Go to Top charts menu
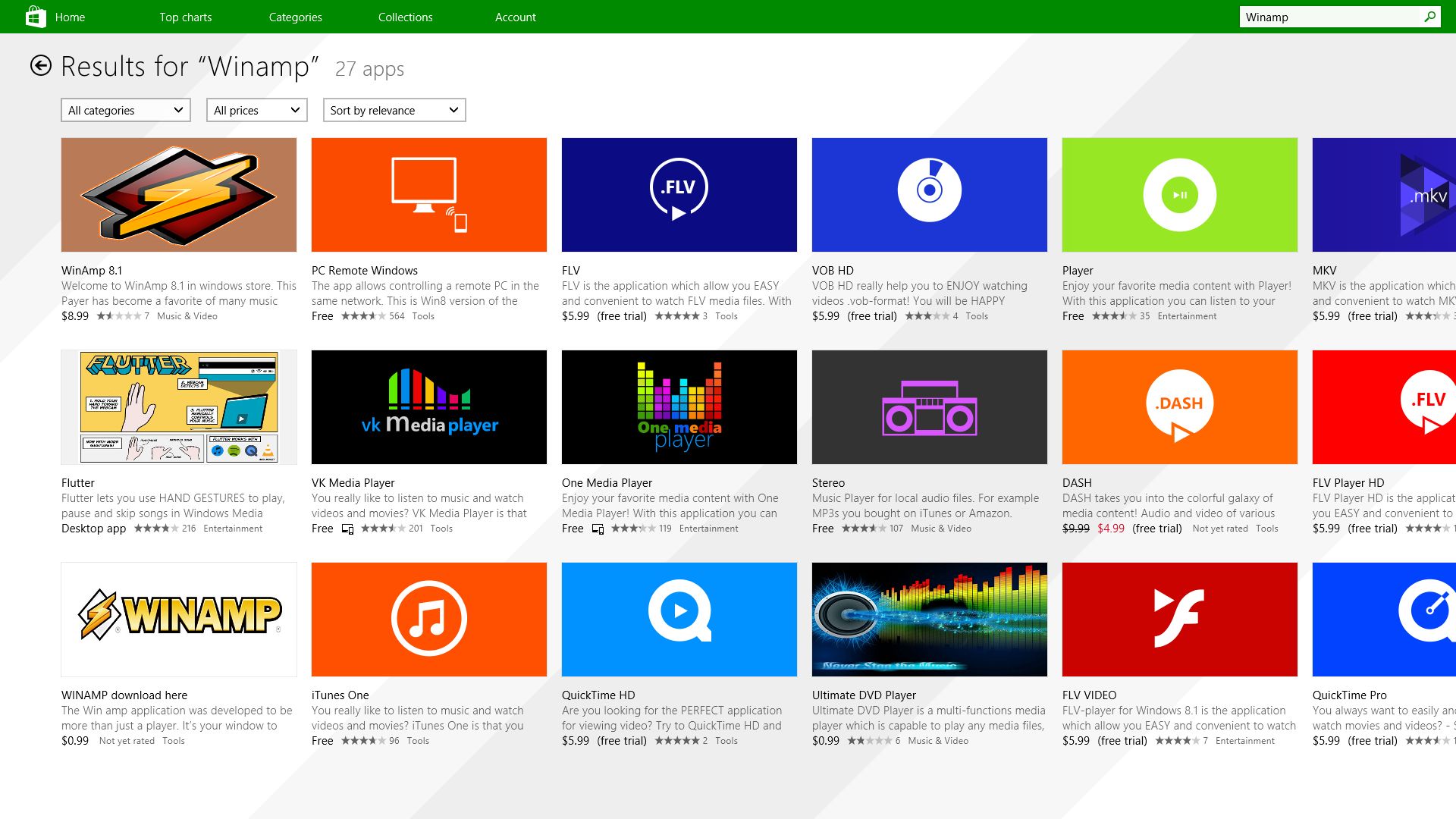 (185, 17)
